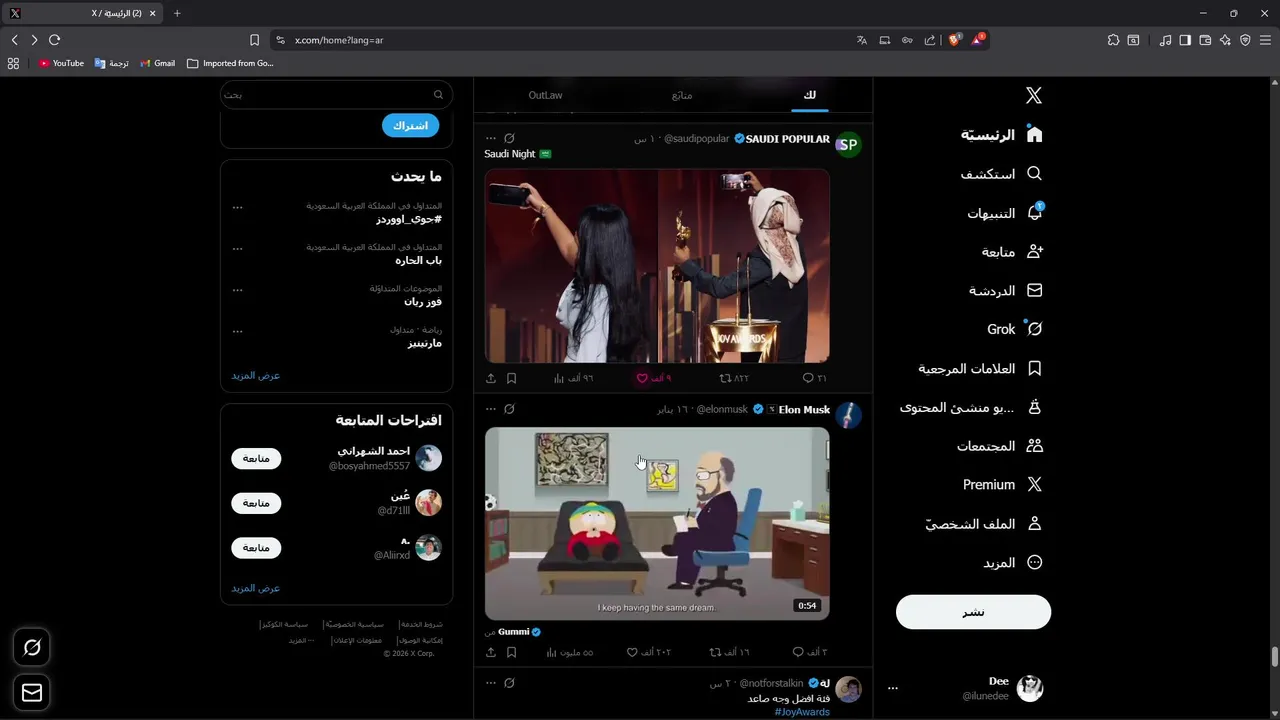This screenshot has height=720, width=1280.
Task: Reply to the Elon Musk post
Action: [810, 652]
